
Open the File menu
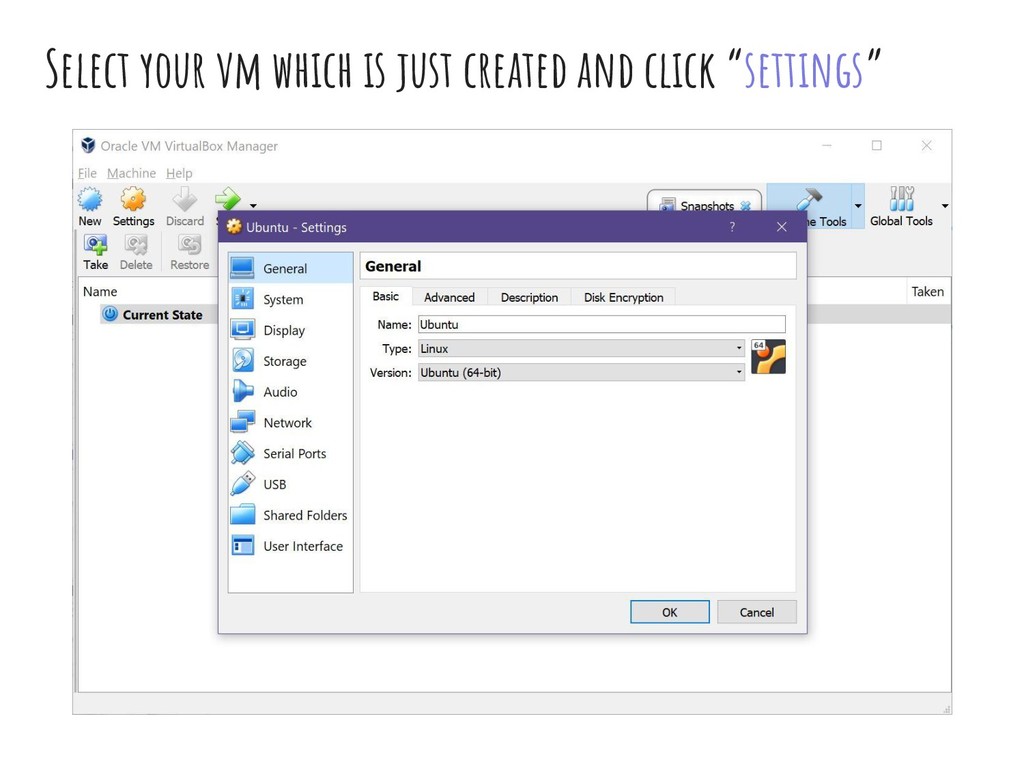coord(87,173)
